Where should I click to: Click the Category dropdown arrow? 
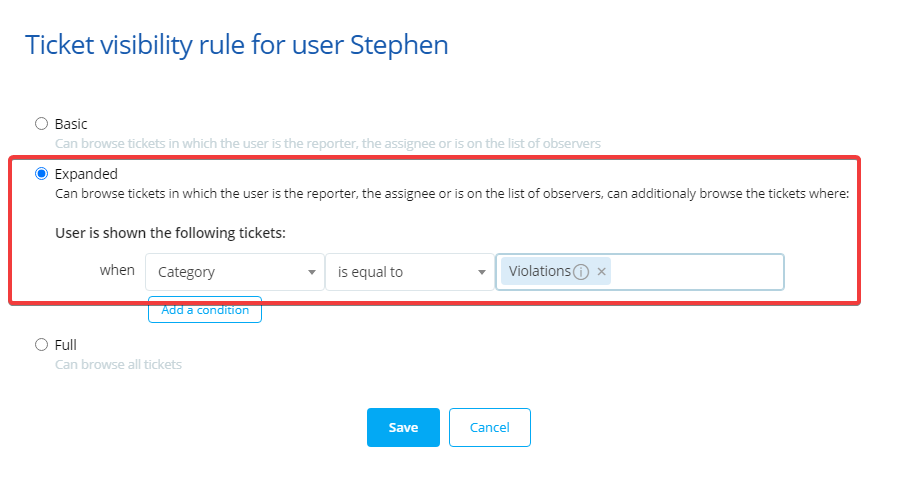pyautogui.click(x=311, y=272)
